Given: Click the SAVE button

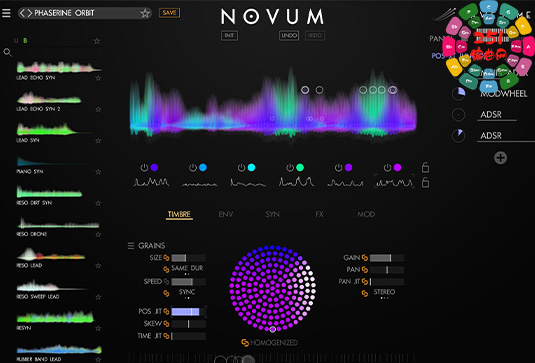Looking at the screenshot, I should (x=169, y=13).
